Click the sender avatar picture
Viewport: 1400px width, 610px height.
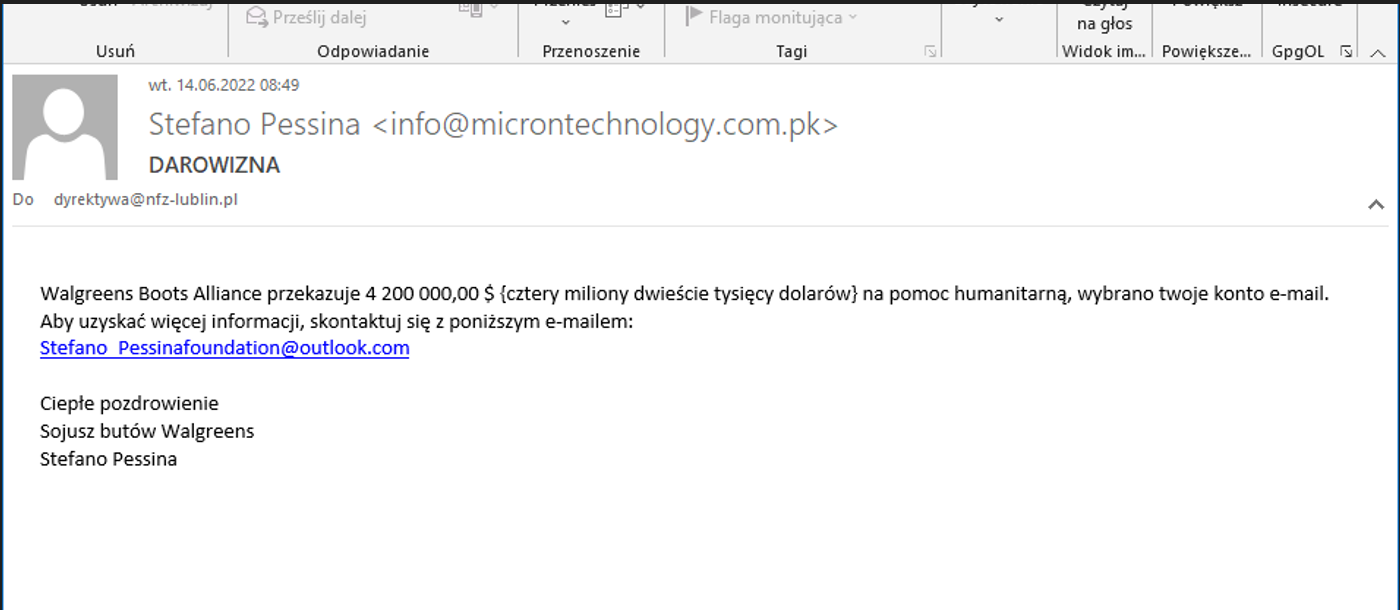(65, 127)
